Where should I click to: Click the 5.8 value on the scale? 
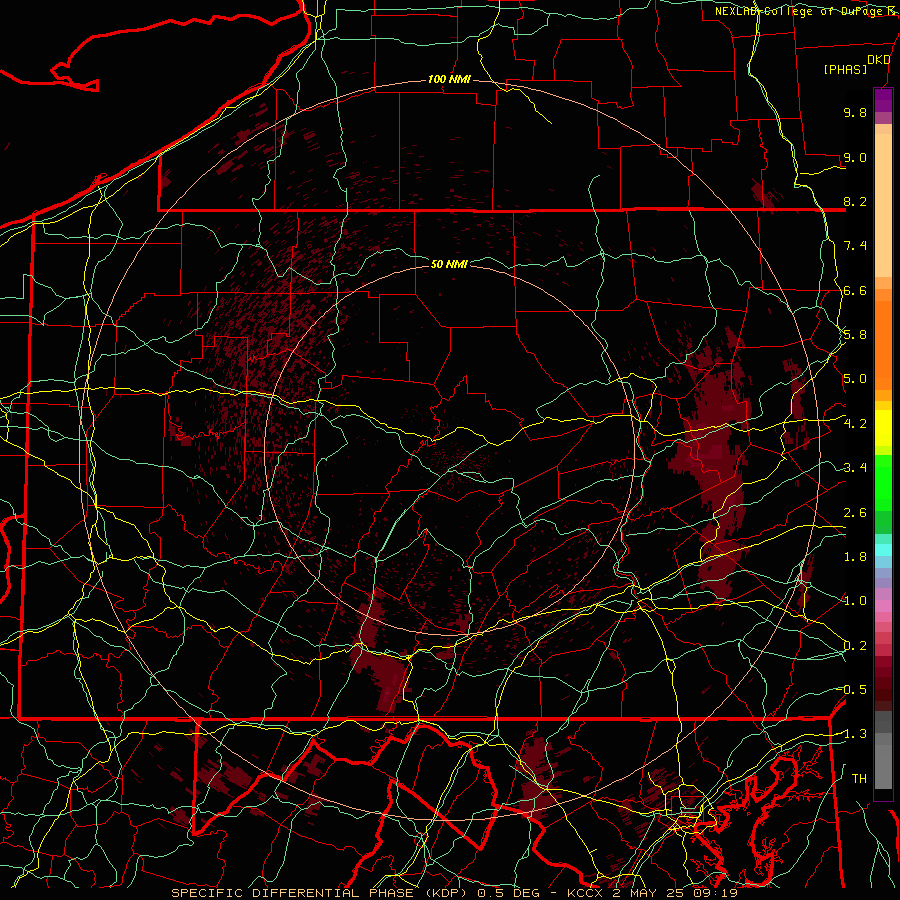pyautogui.click(x=855, y=335)
